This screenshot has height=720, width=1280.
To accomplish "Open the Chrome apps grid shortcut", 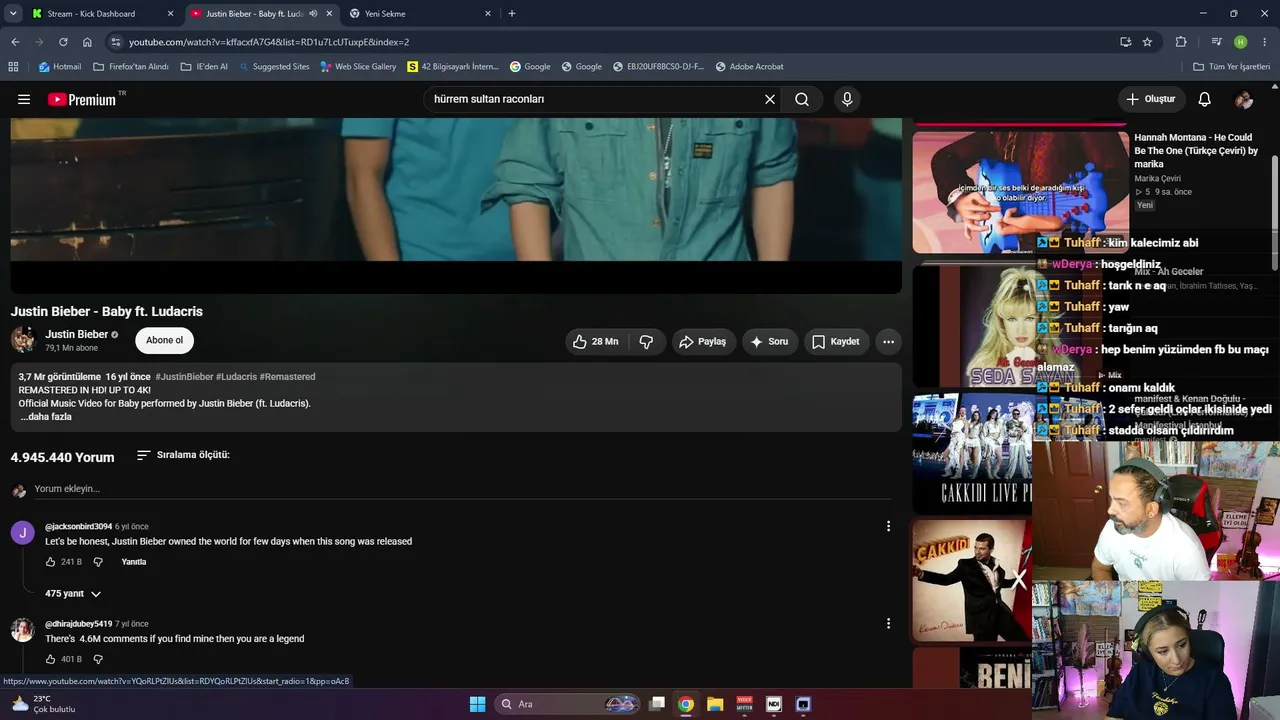I will tap(13, 67).
